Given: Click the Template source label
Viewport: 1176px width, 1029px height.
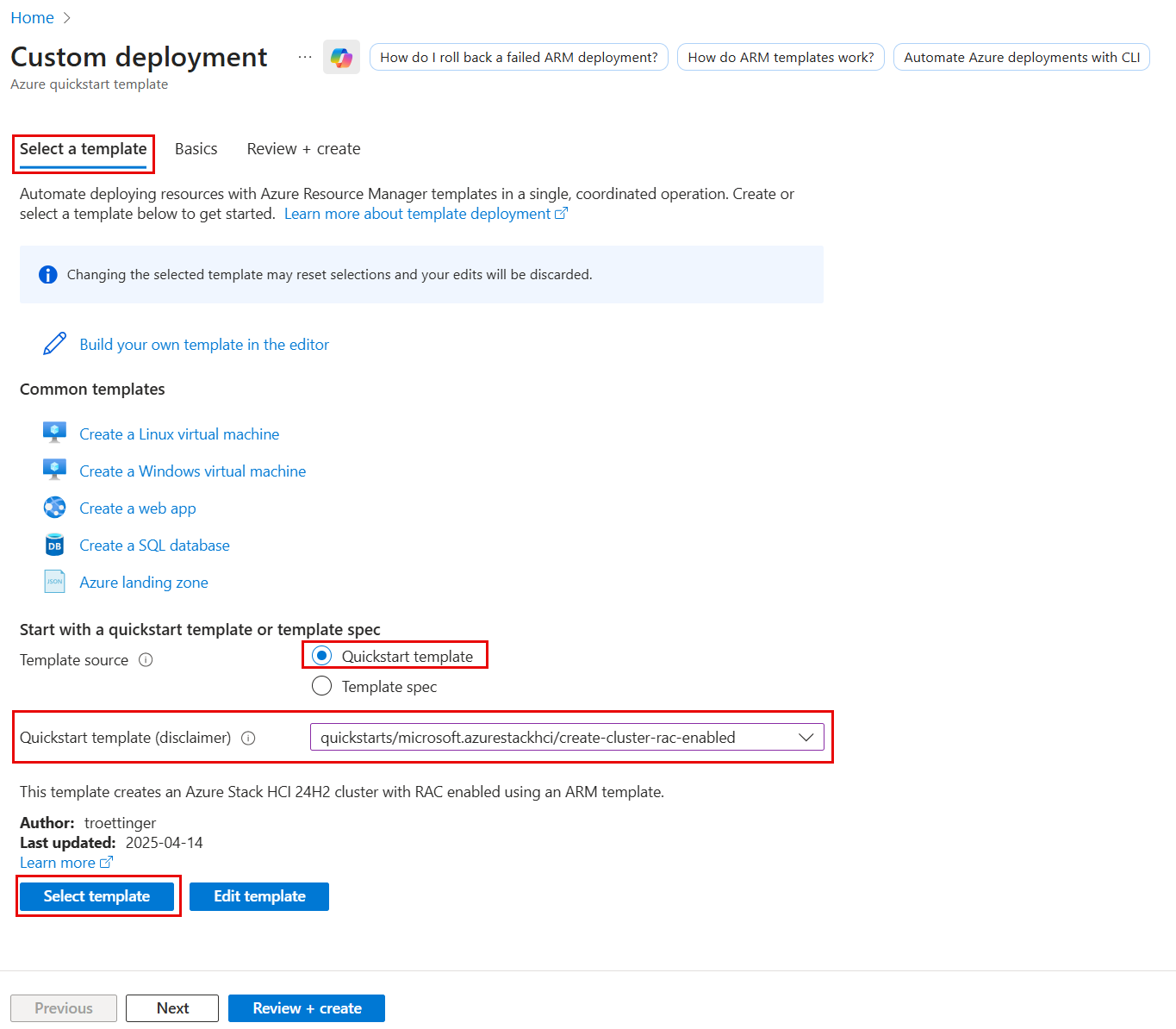Looking at the screenshot, I should click(x=74, y=660).
